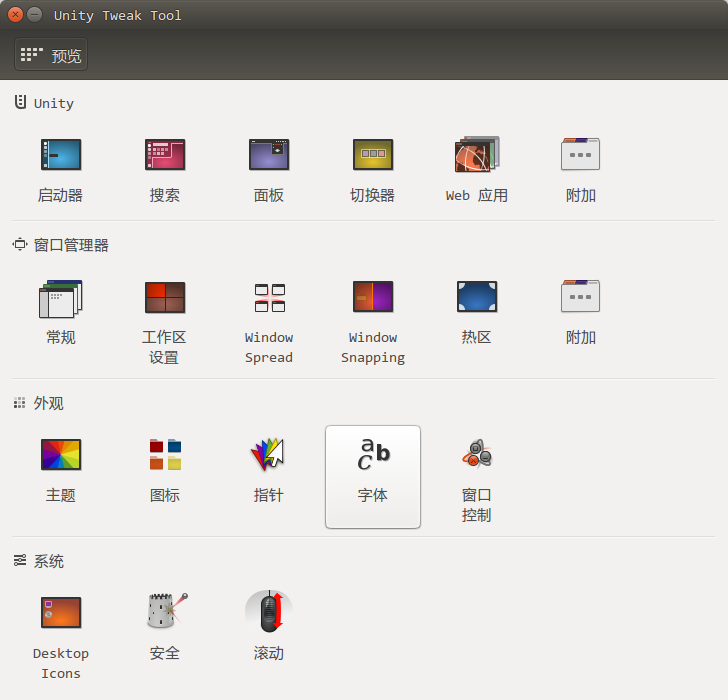
Task: Open the 指针 cursor settings
Action: 269,470
